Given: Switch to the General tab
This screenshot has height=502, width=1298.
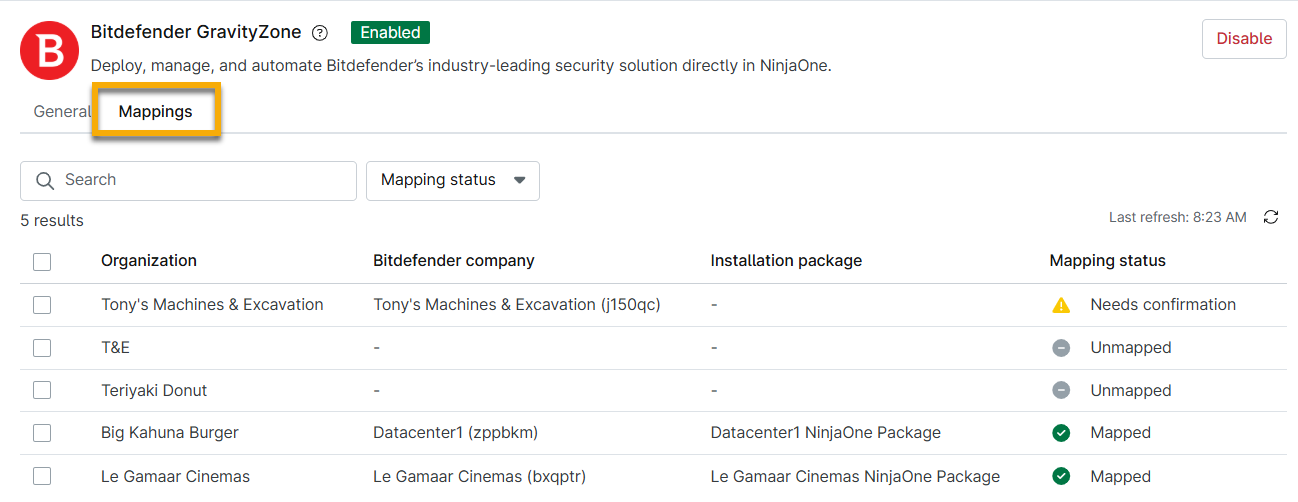Looking at the screenshot, I should [x=61, y=112].
